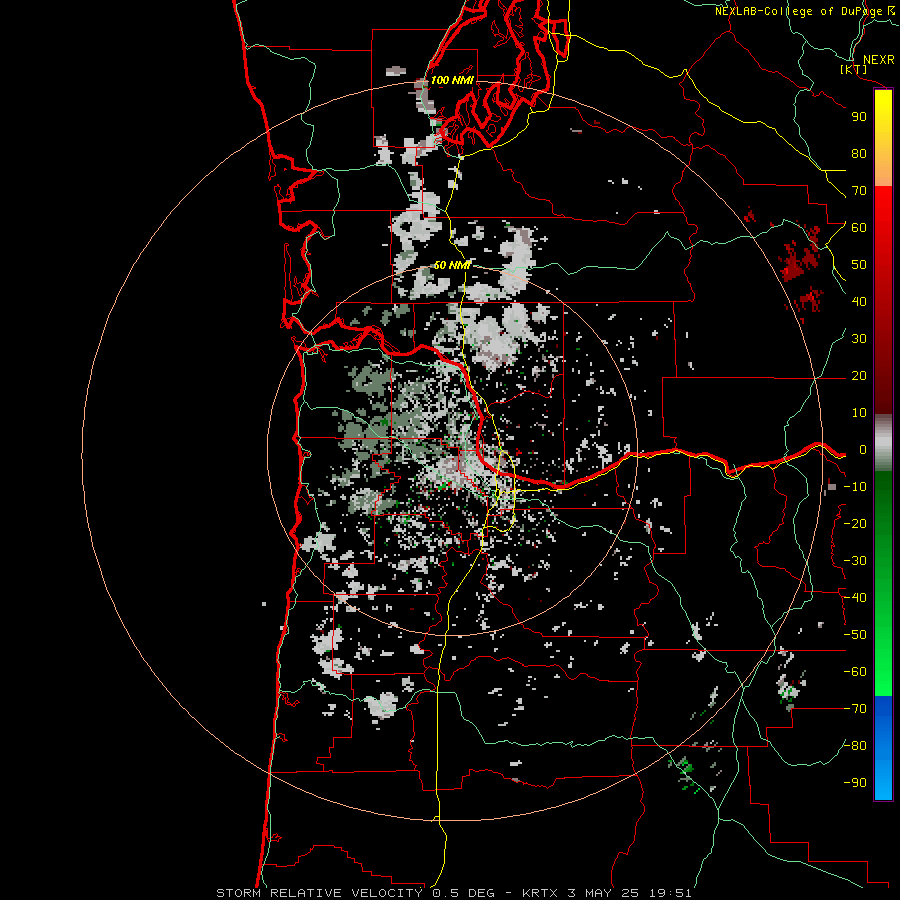Select the -50 tick label on colorbar
900x900 pixels.
[855, 635]
